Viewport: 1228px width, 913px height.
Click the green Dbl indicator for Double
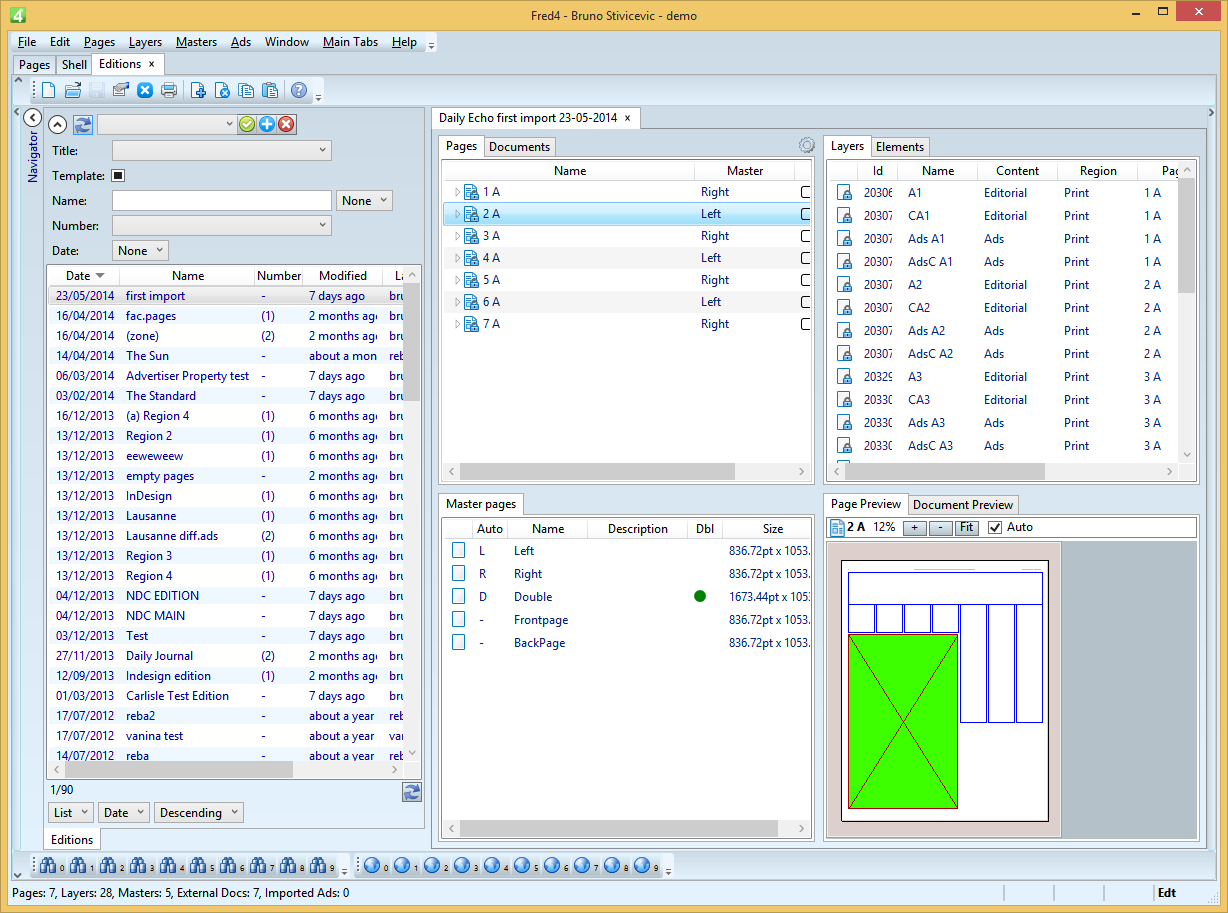700,597
